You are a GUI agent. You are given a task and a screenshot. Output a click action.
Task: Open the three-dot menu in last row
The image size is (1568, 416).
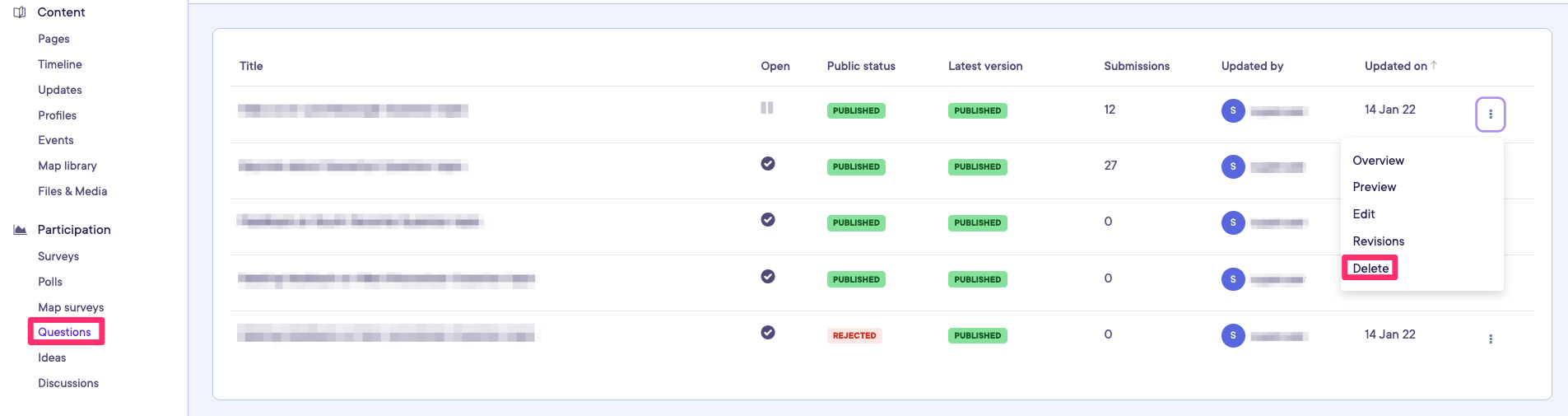(1490, 339)
